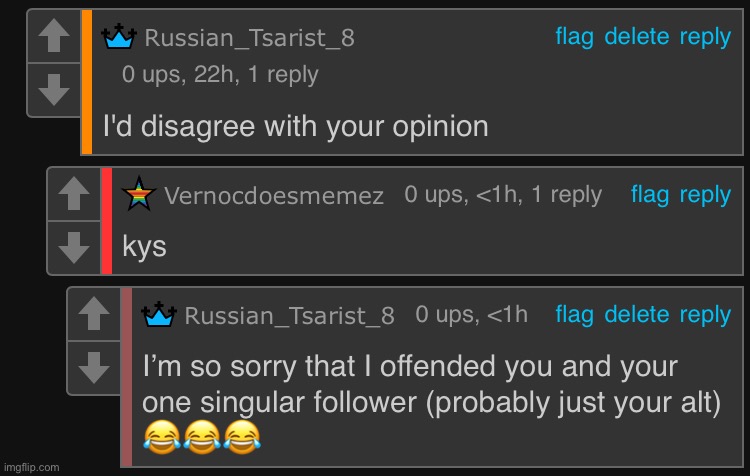Viewport: 750px width, 476px height.
Task: Reply to the "kys" comment
Action: [x=705, y=195]
